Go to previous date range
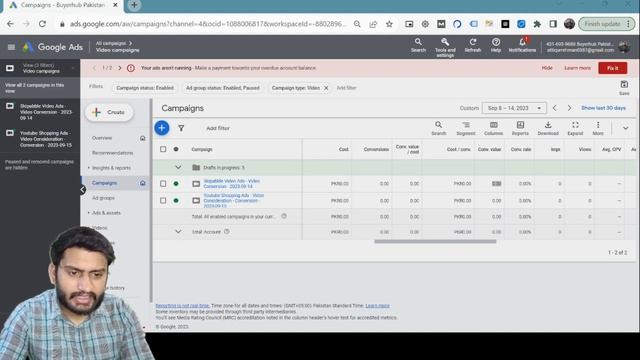Screen dimensions: 640x360 pyautogui.click(x=554, y=108)
